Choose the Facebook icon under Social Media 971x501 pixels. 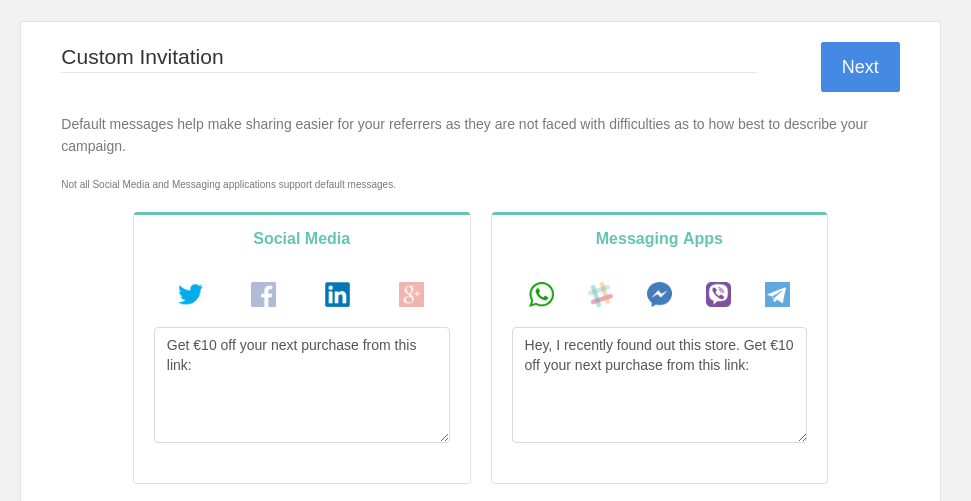click(x=263, y=295)
